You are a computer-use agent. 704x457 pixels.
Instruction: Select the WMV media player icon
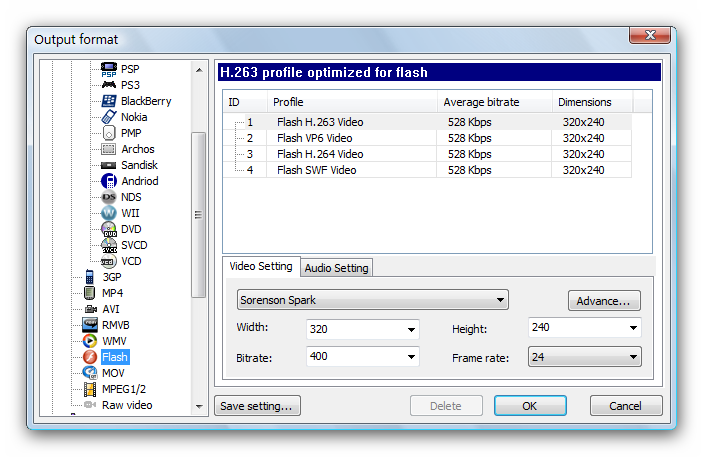coord(90,341)
